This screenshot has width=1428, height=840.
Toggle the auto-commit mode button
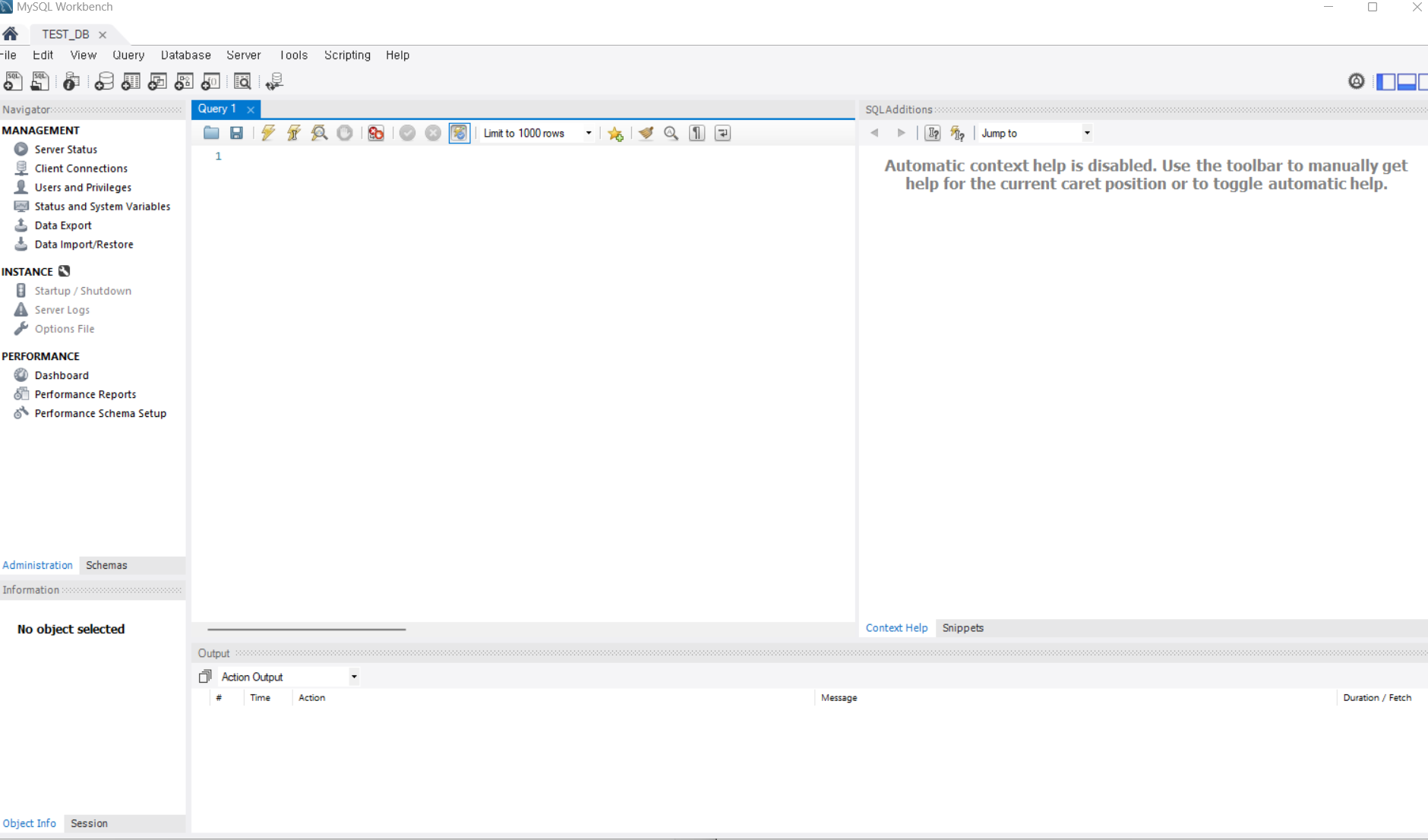pos(460,133)
